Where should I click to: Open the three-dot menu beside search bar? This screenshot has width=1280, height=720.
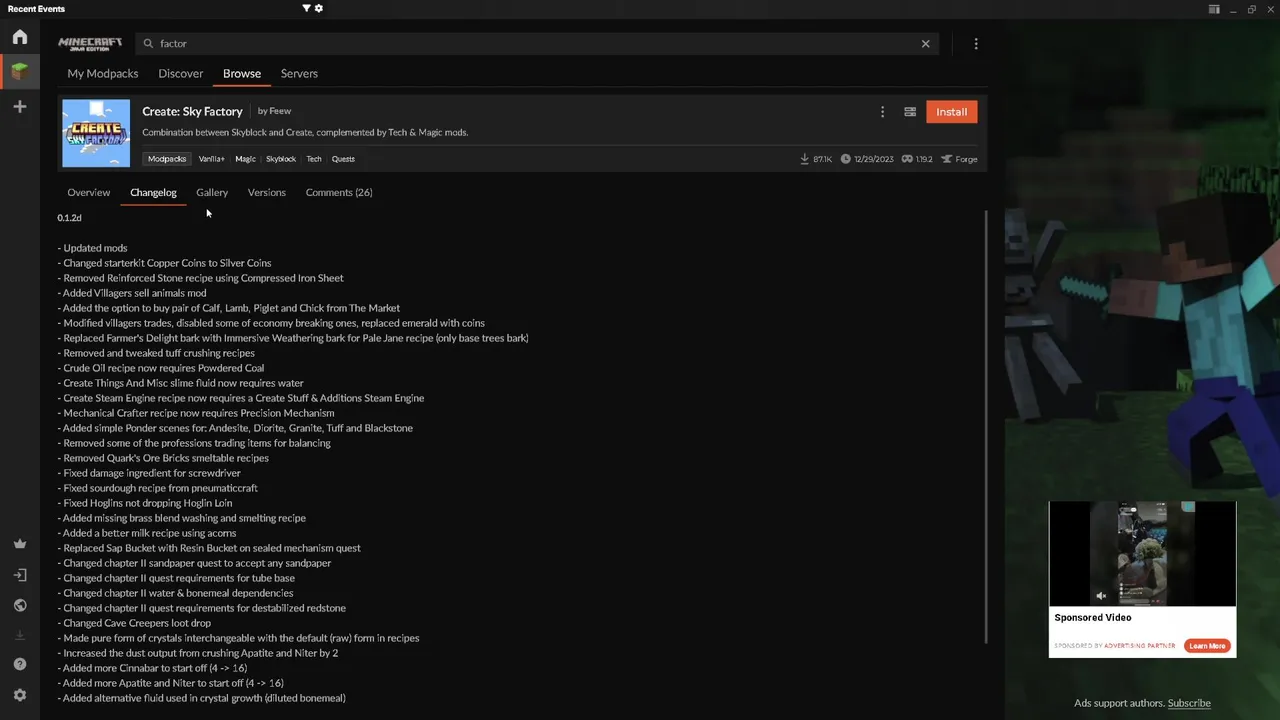tap(976, 43)
